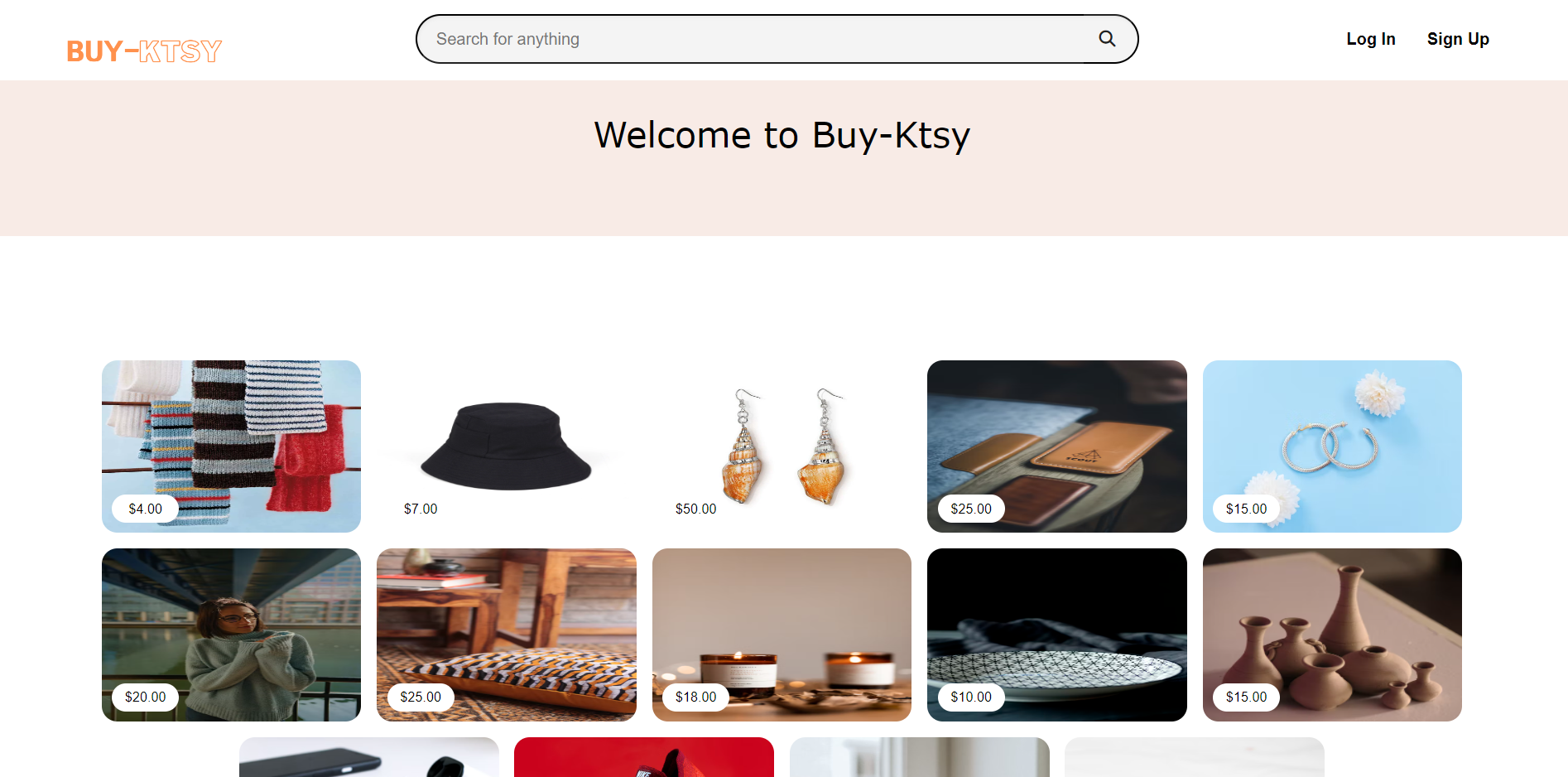Focus the Search for anything field

tap(777, 39)
